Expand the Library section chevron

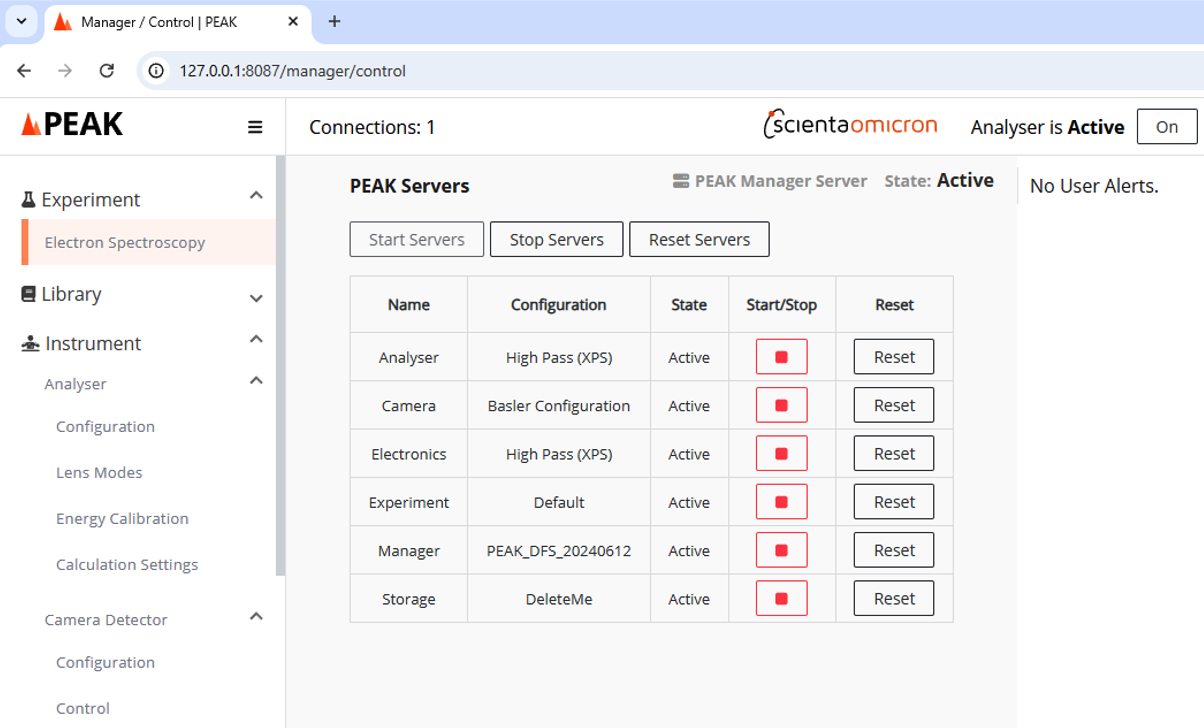point(256,297)
